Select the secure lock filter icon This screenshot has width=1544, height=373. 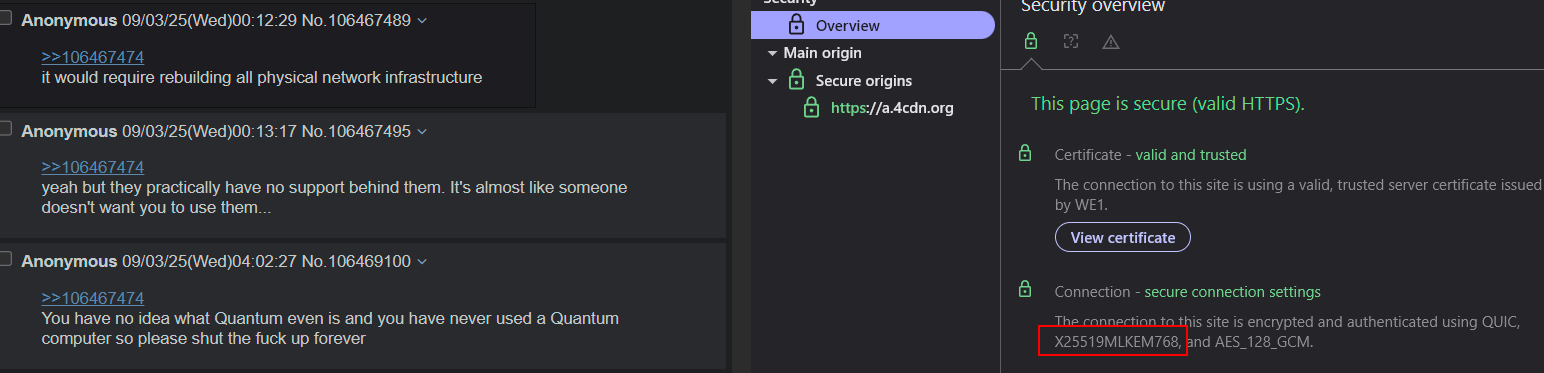pyautogui.click(x=1031, y=41)
